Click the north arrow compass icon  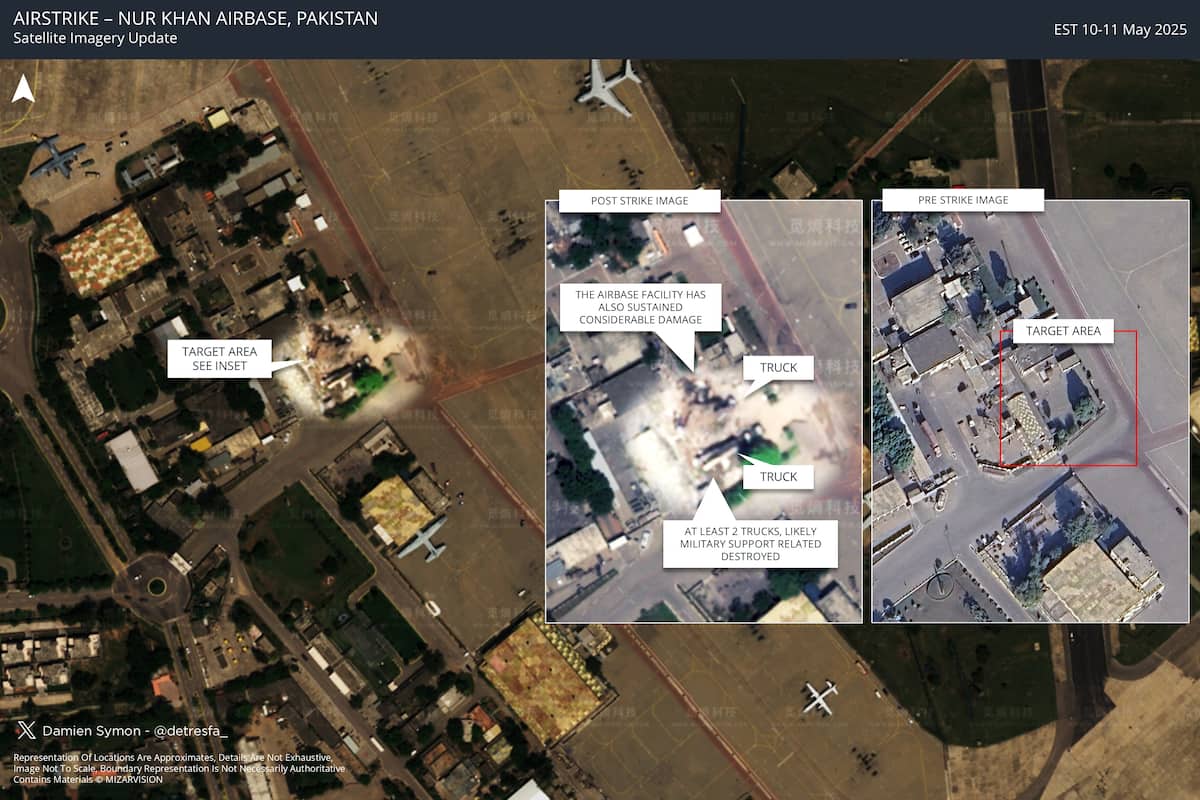tap(22, 89)
